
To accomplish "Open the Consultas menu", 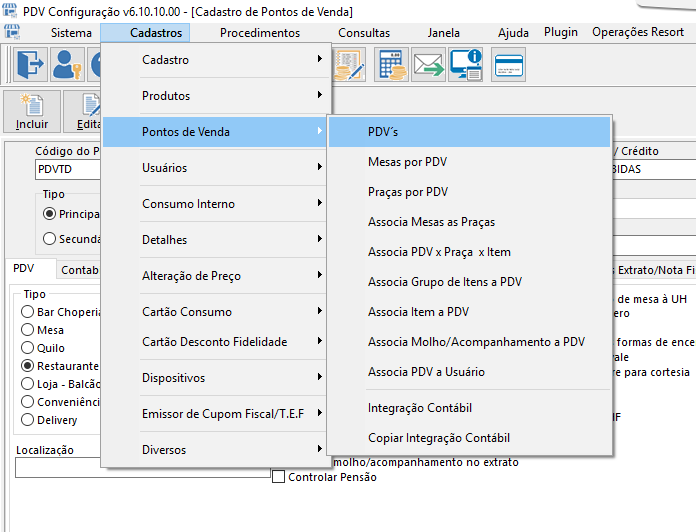I will (x=364, y=33).
